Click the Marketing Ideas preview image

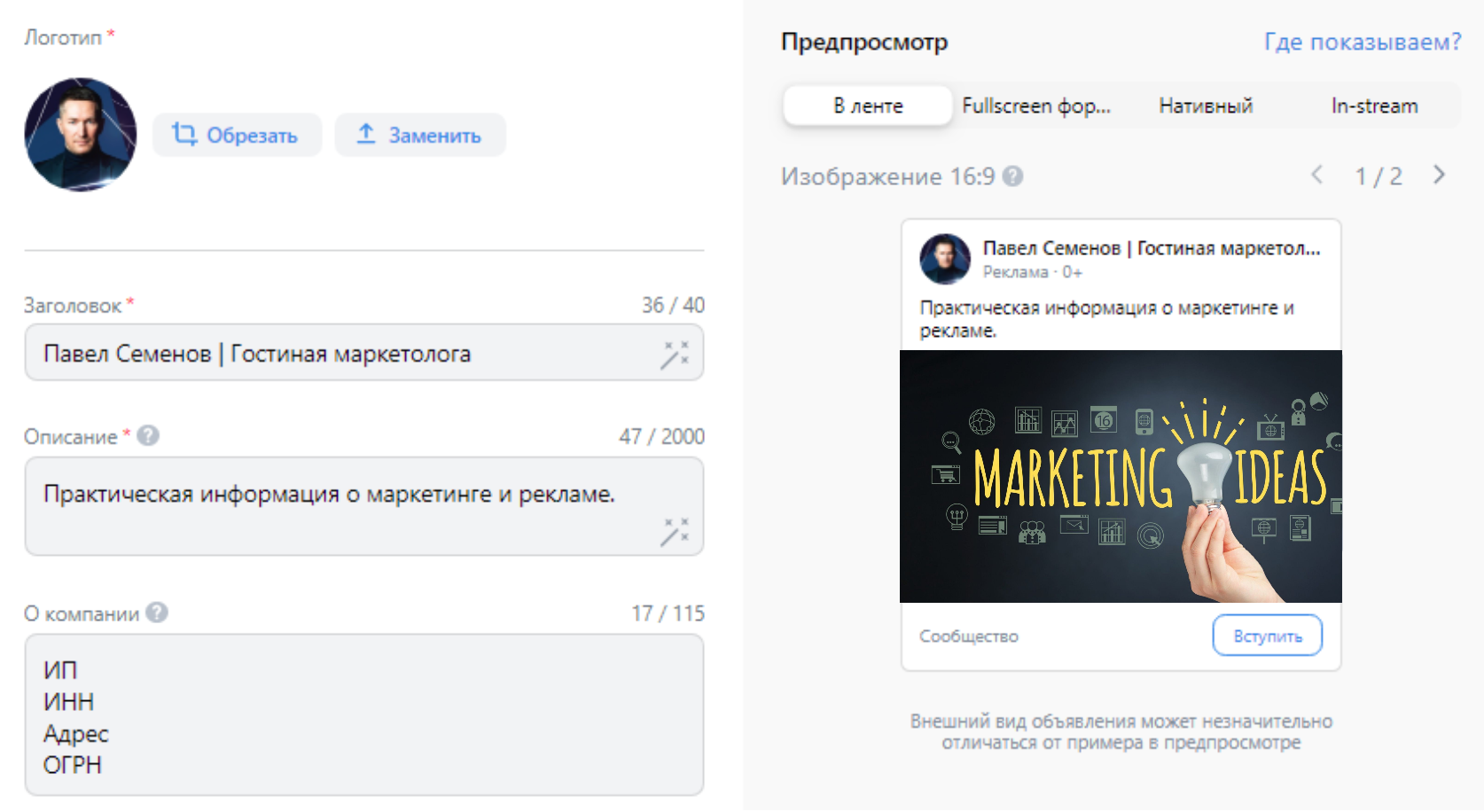pos(1121,476)
